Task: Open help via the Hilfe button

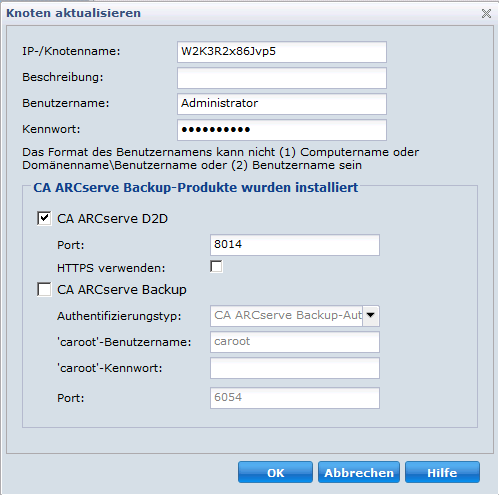Action: click(442, 472)
